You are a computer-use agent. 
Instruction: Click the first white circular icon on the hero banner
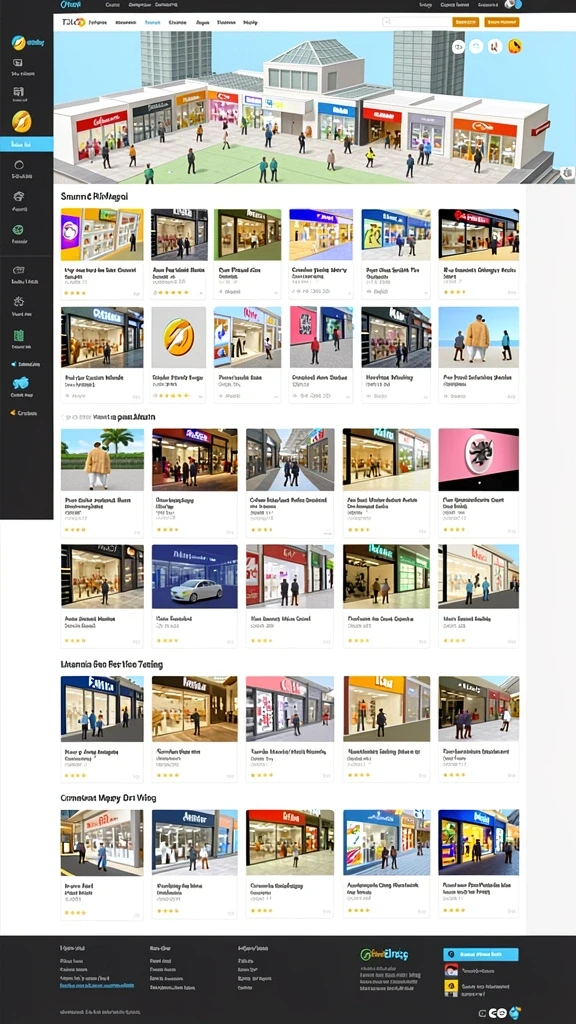click(x=458, y=46)
